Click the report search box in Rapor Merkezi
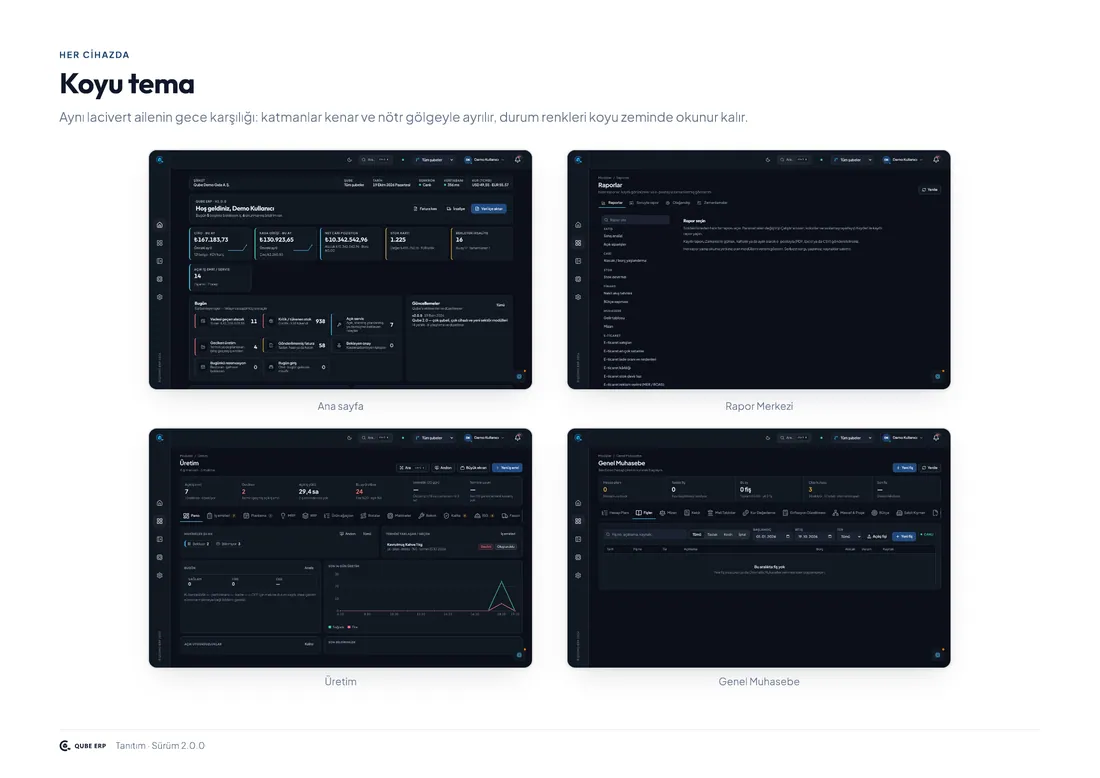Screen dimensions: 1100x778 click(x=636, y=220)
